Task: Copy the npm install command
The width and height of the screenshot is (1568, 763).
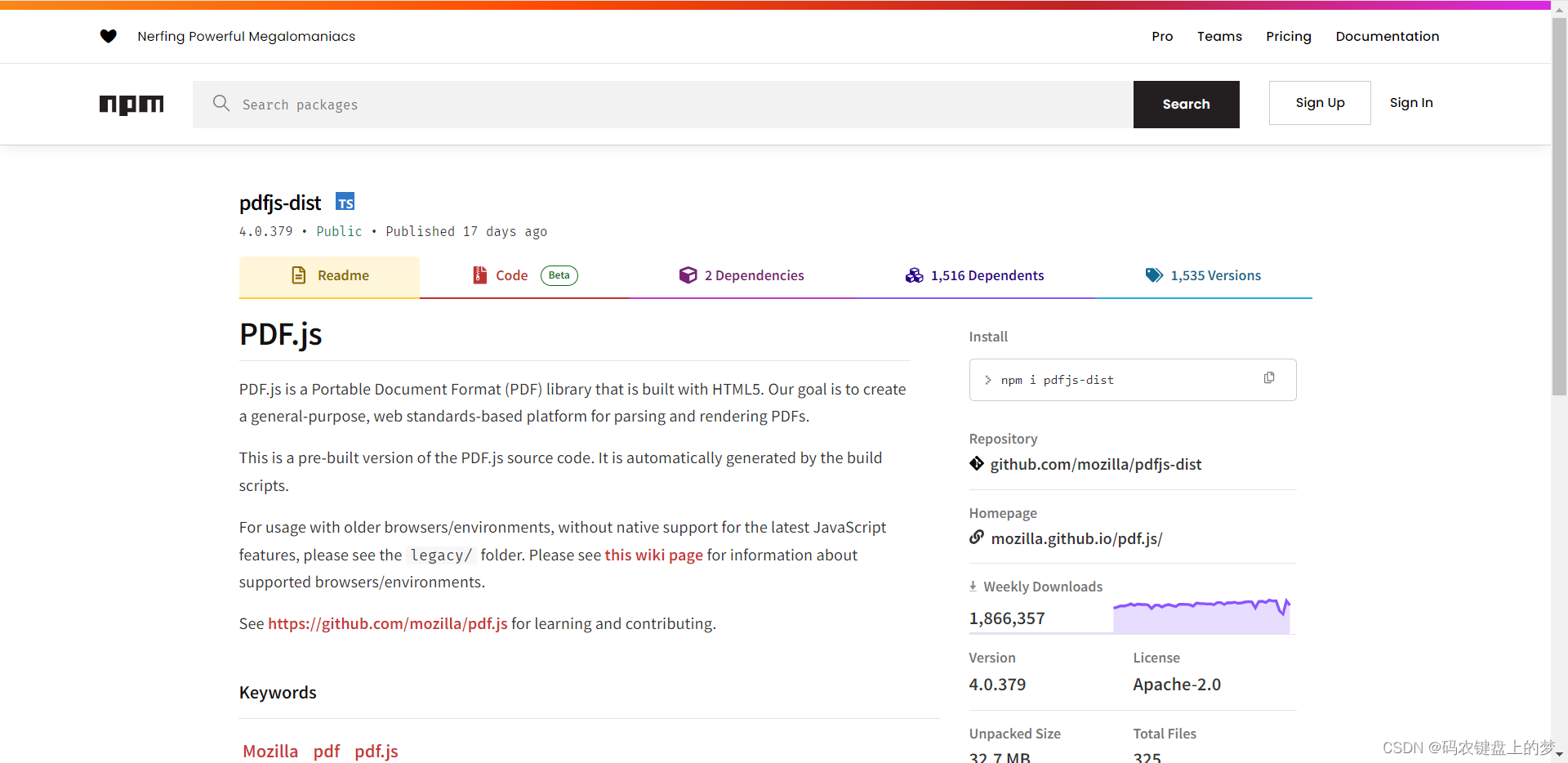Action: [1269, 377]
